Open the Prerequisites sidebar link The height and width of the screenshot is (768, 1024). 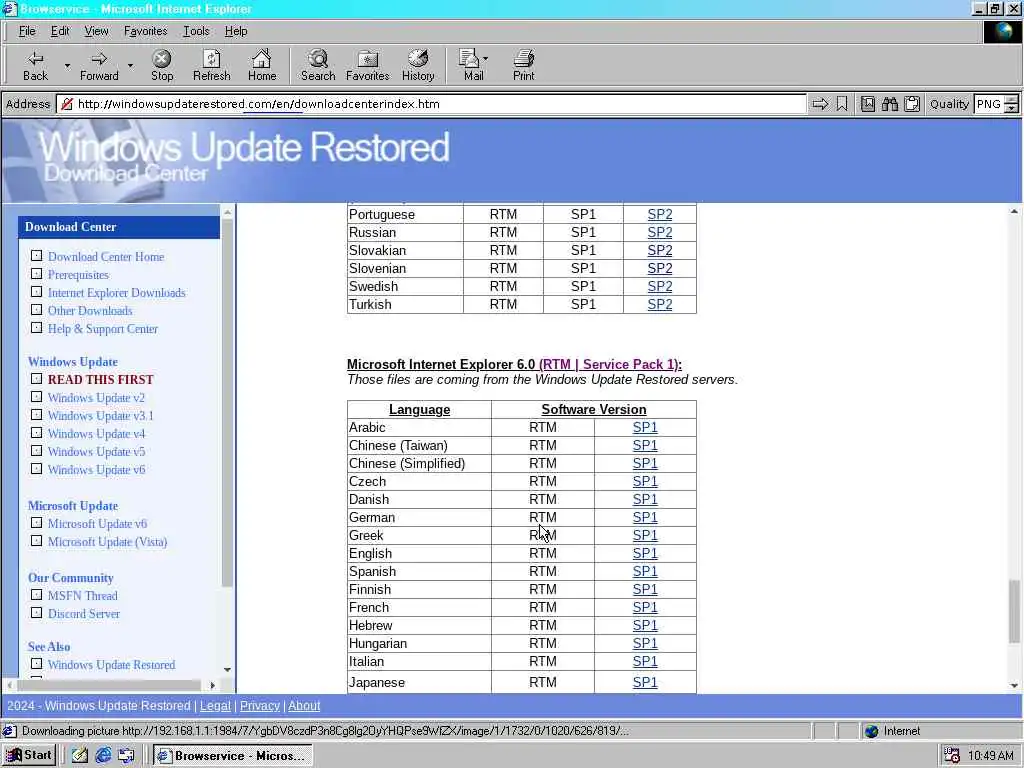78,275
